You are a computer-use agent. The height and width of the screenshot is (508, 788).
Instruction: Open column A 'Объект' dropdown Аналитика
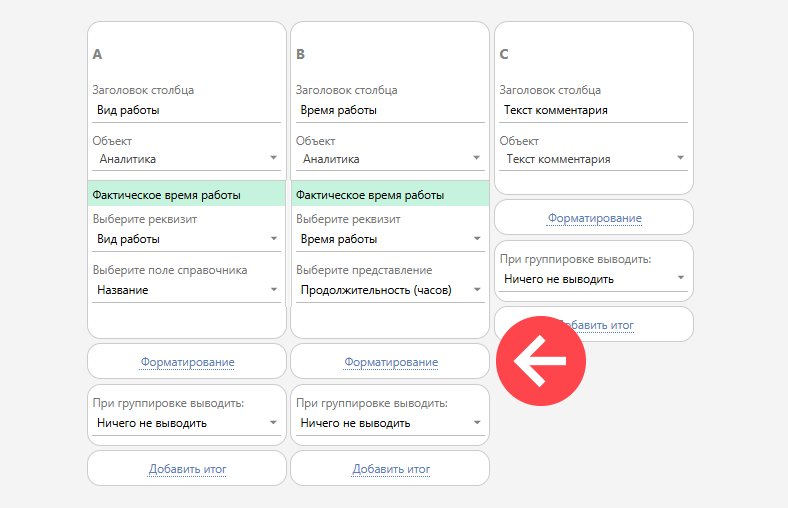[x=186, y=159]
